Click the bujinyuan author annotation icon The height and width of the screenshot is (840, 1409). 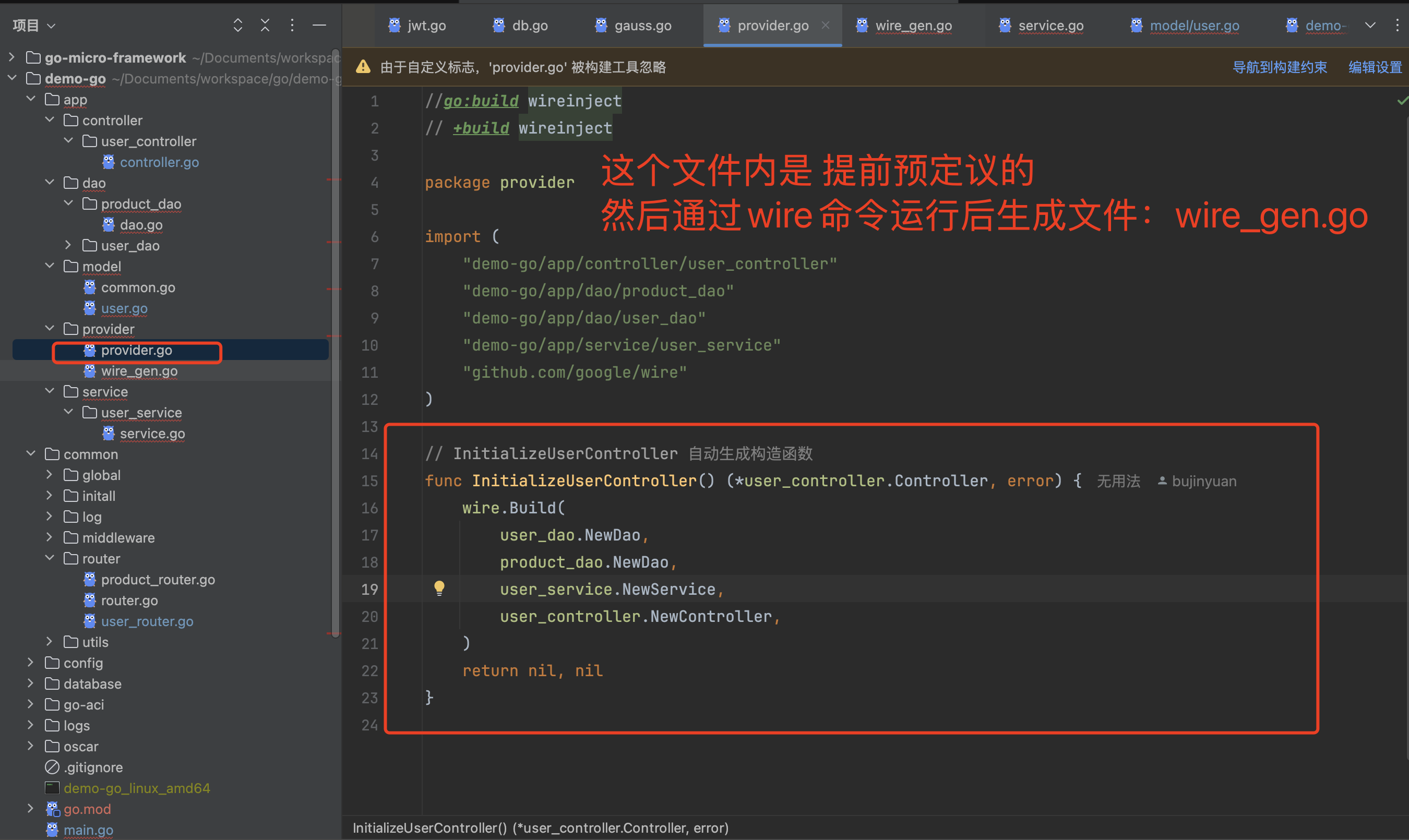coord(1162,481)
